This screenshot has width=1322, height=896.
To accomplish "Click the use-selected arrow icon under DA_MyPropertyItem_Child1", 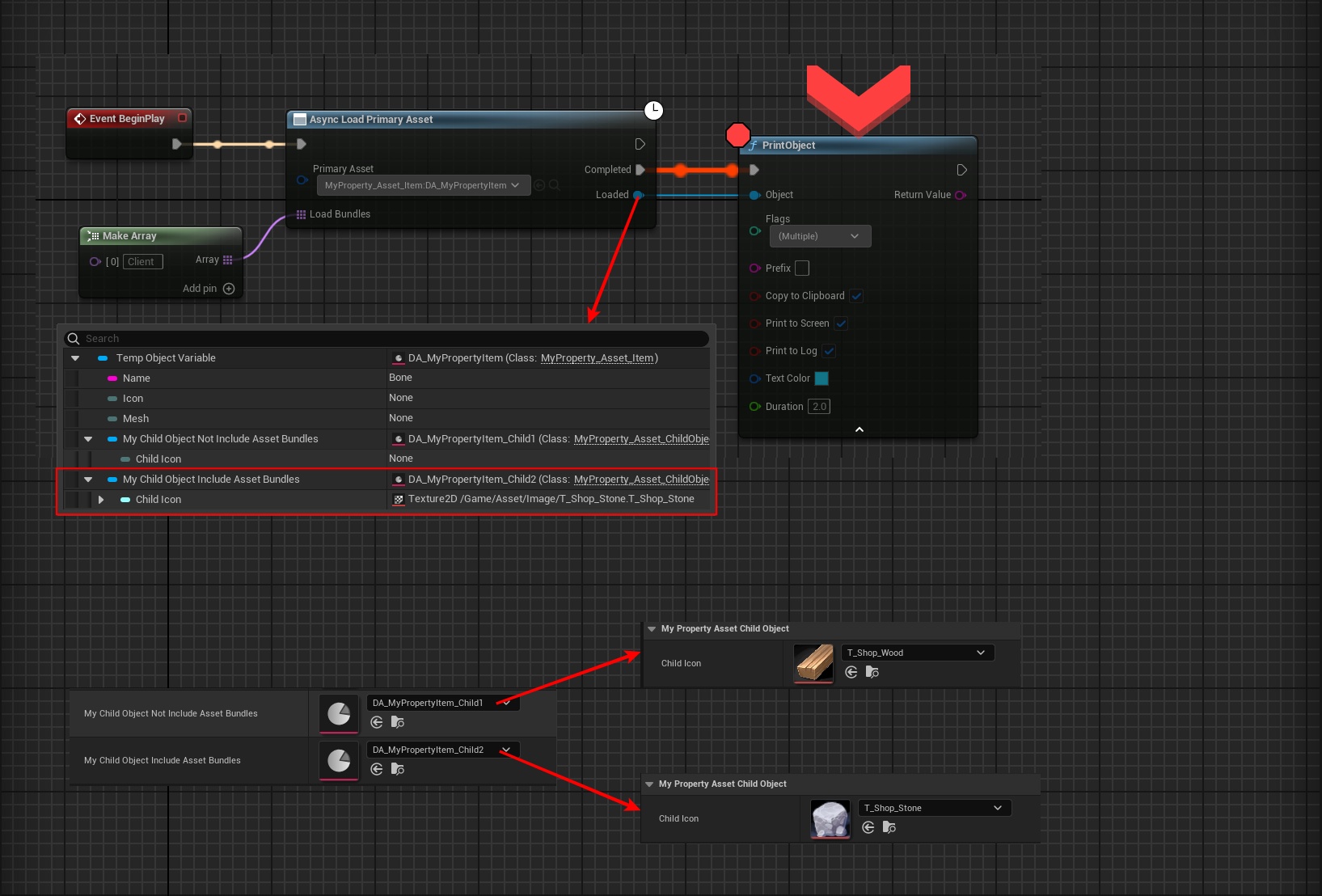I will pos(377,722).
